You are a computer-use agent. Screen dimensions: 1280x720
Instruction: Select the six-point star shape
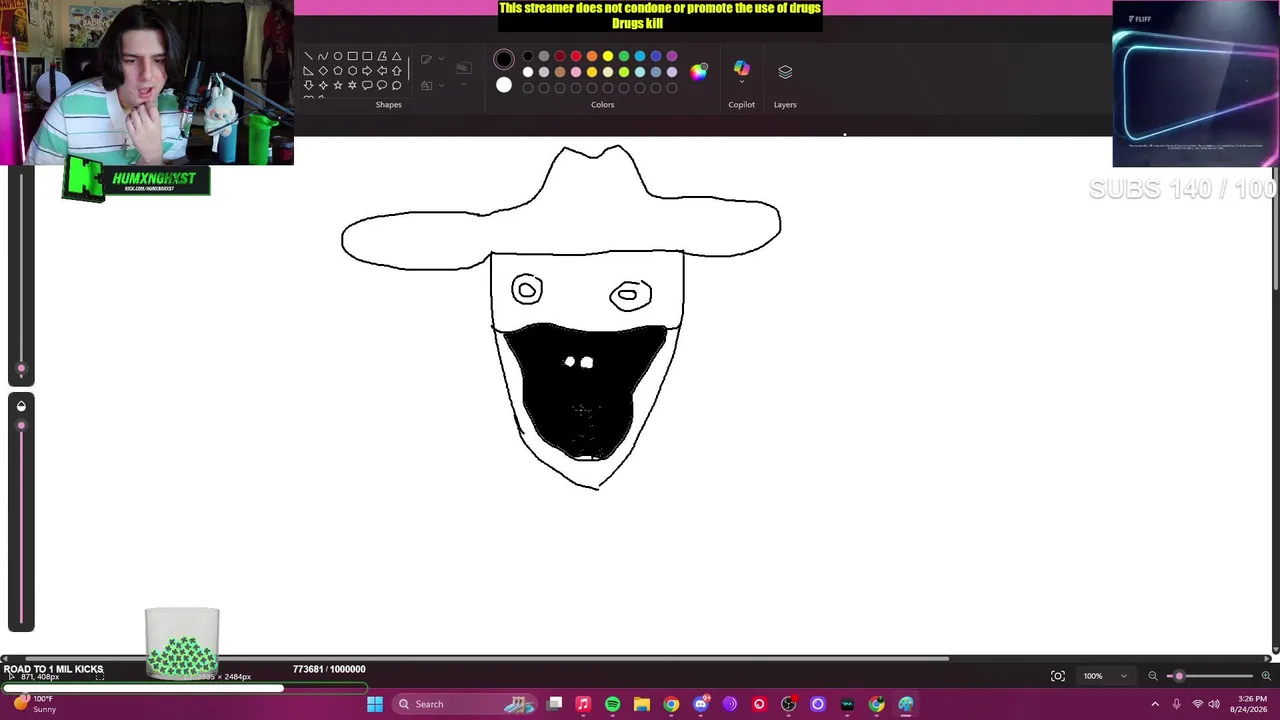click(x=353, y=85)
